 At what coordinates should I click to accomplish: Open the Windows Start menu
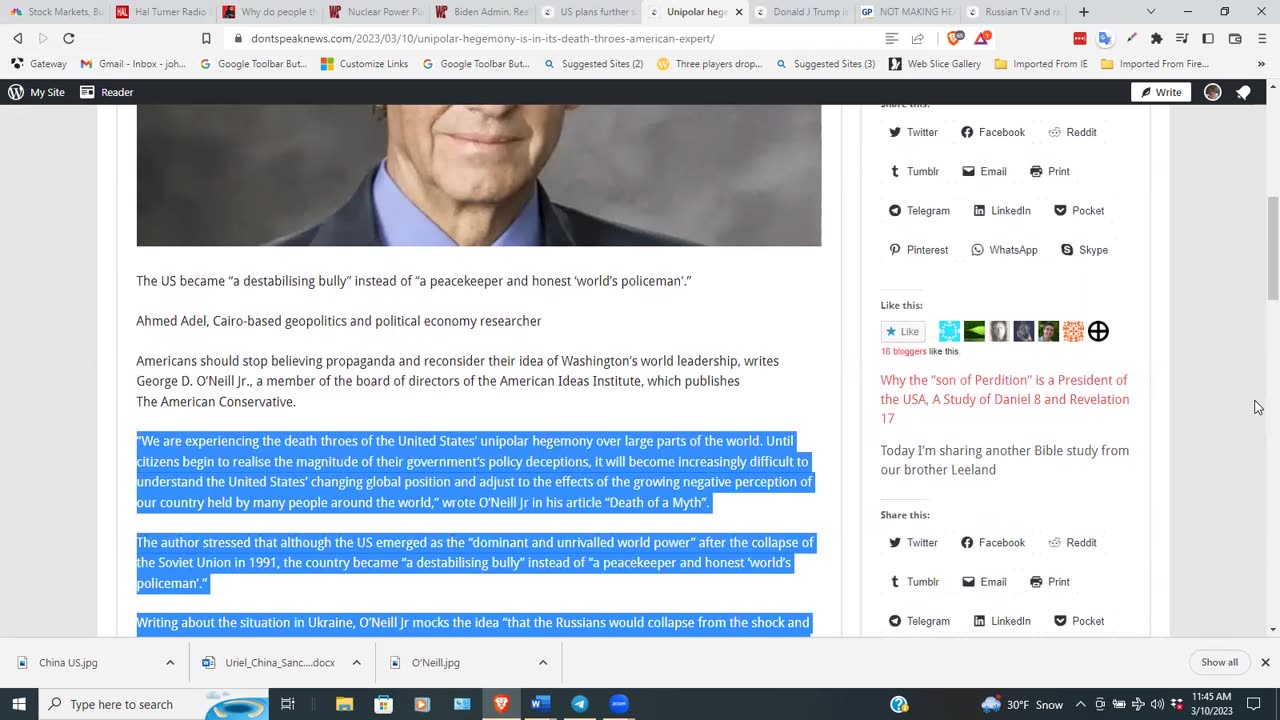pos(18,704)
